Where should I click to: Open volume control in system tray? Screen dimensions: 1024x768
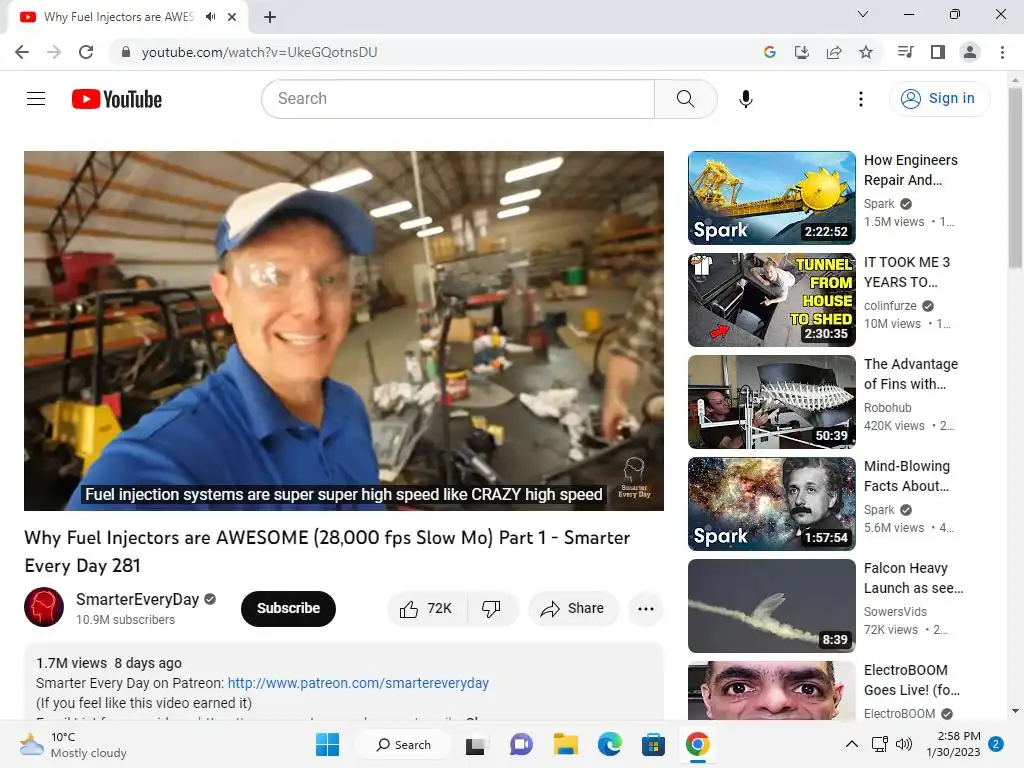pos(904,744)
